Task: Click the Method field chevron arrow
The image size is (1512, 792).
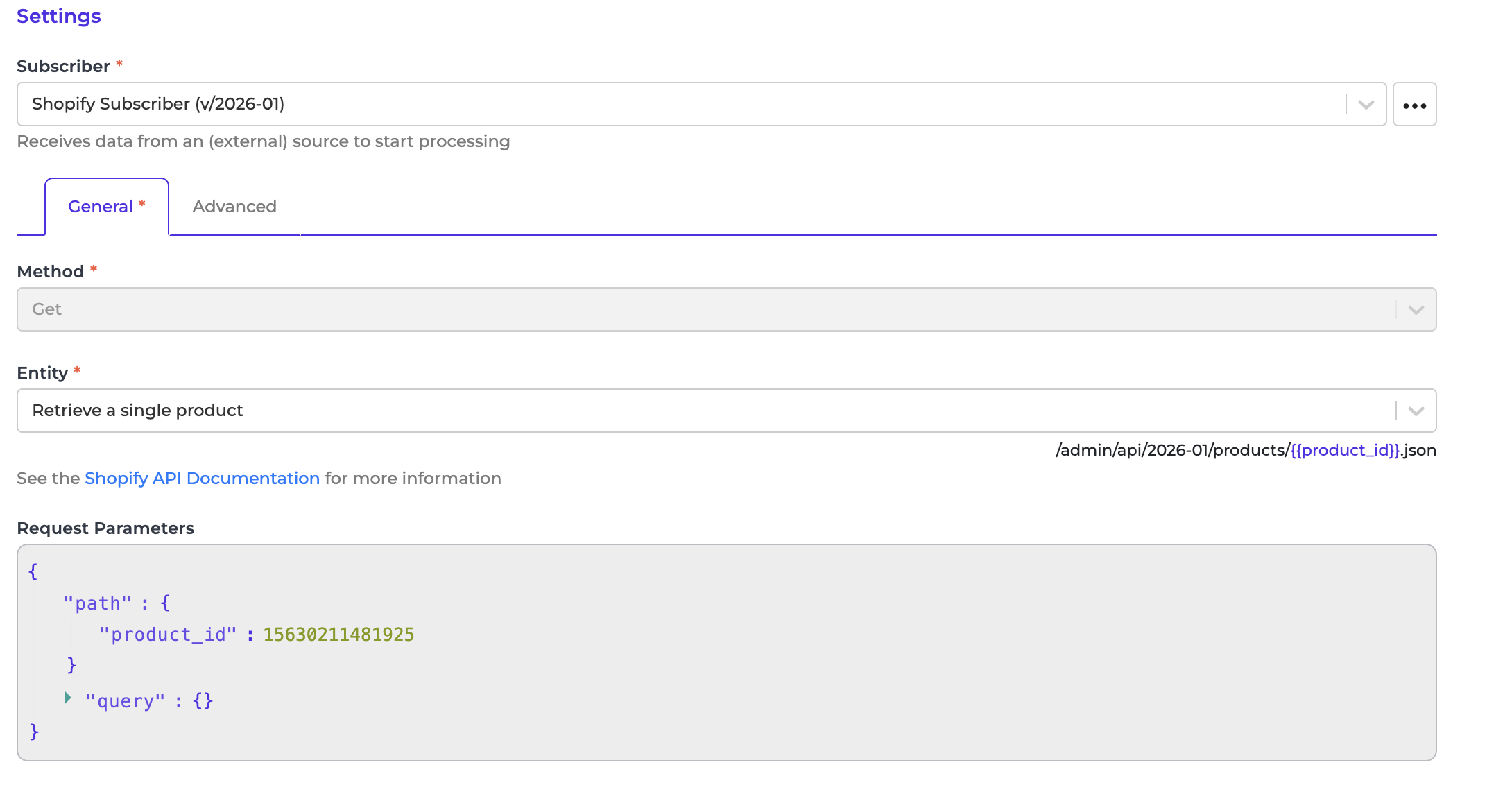Action: [1416, 310]
